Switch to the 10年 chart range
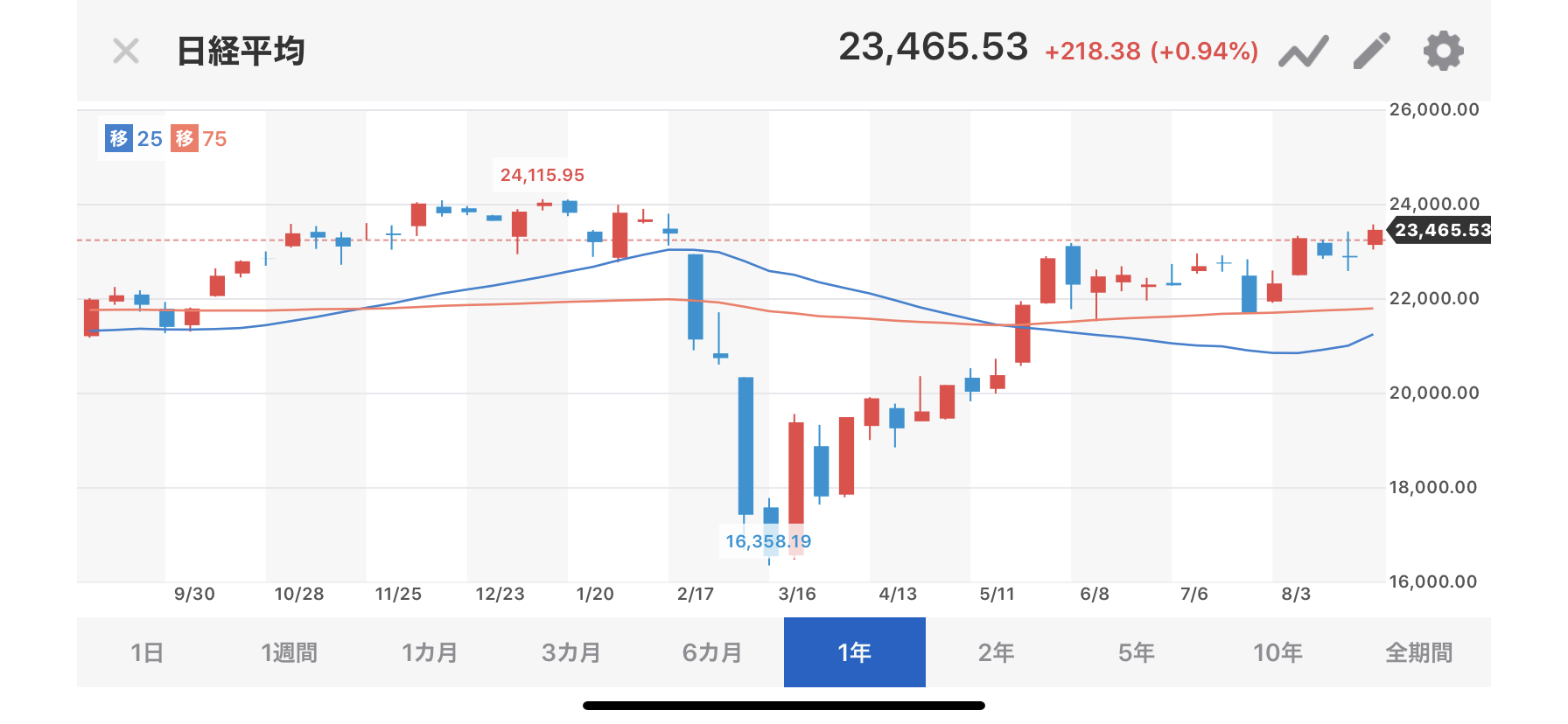The height and width of the screenshot is (724, 1568). click(x=1277, y=652)
